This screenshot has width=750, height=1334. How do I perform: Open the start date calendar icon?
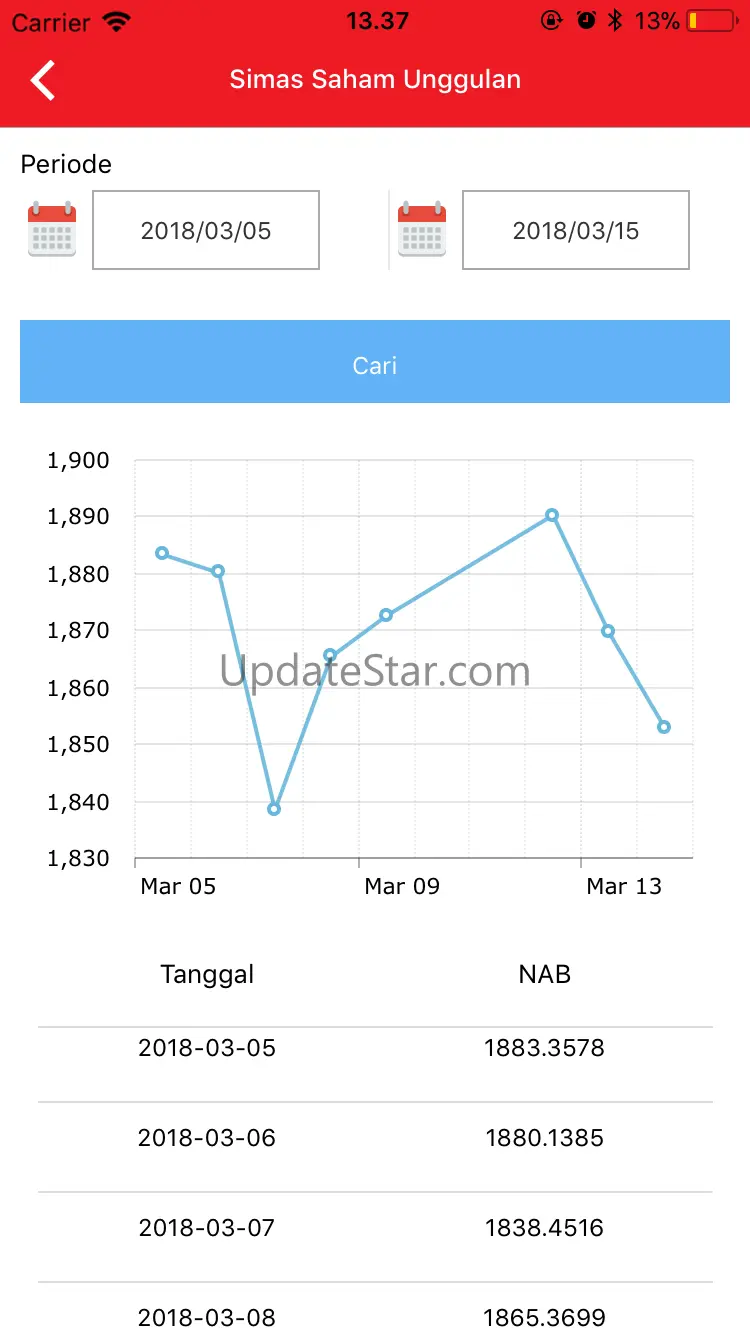pos(52,230)
